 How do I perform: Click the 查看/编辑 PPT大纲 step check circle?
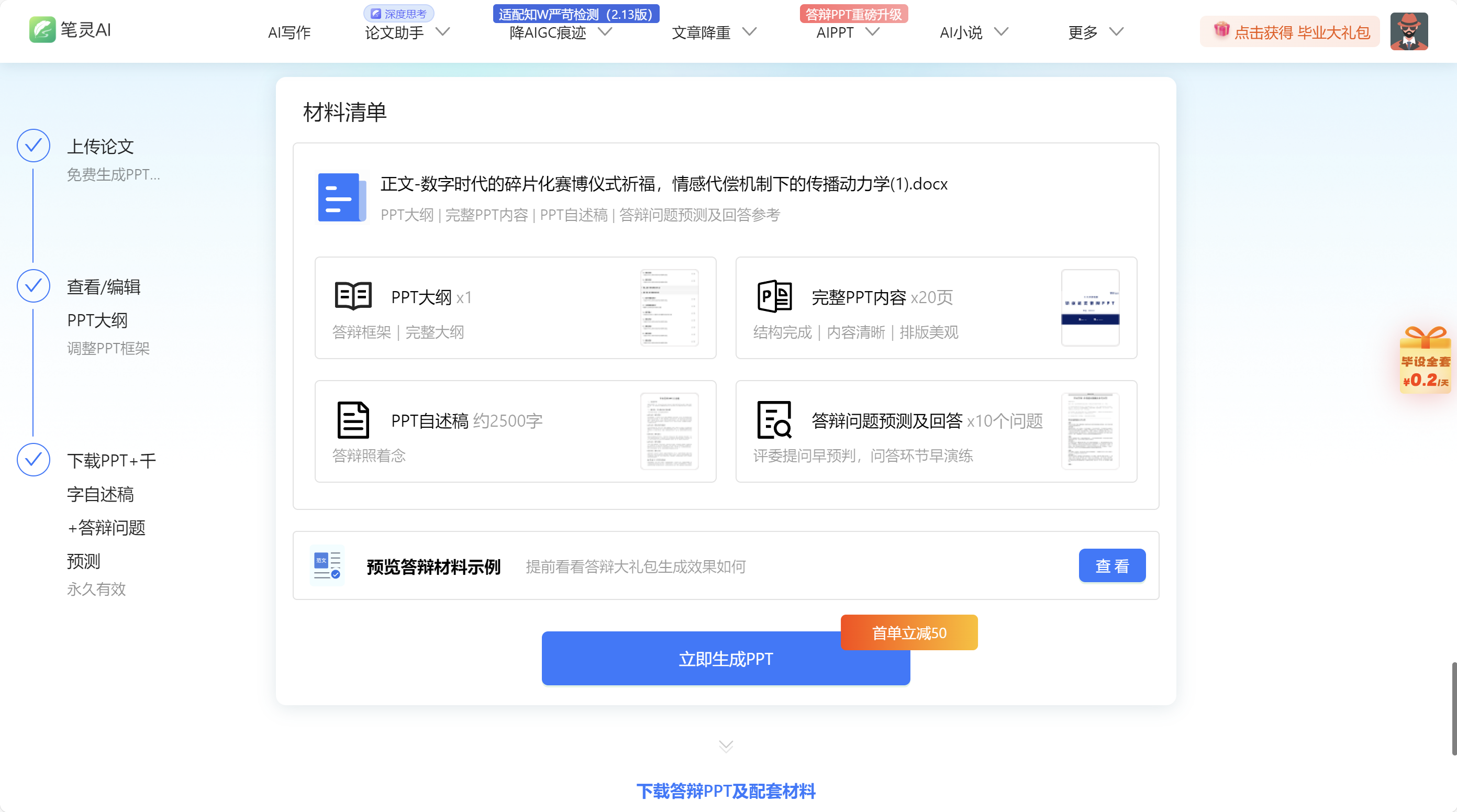pyautogui.click(x=34, y=285)
